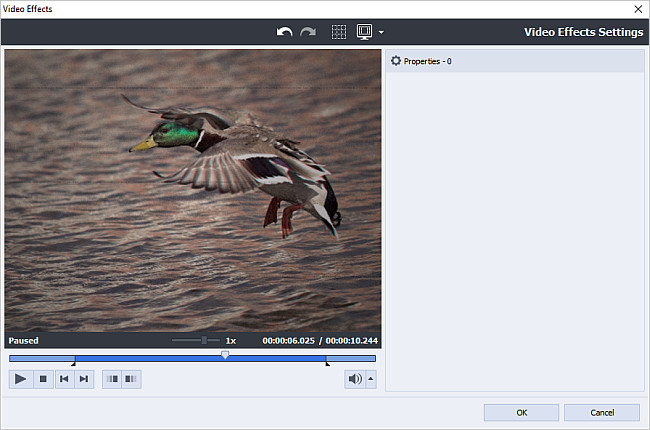This screenshot has height=430, width=650.
Task: Click effect start marker on timeline
Action: [x=74, y=364]
